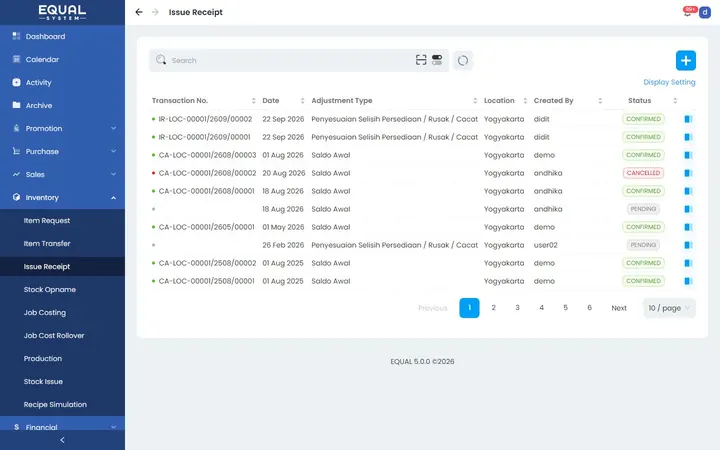The height and width of the screenshot is (450, 720).
Task: Click the barcode scan icon in search
Action: [x=421, y=60]
